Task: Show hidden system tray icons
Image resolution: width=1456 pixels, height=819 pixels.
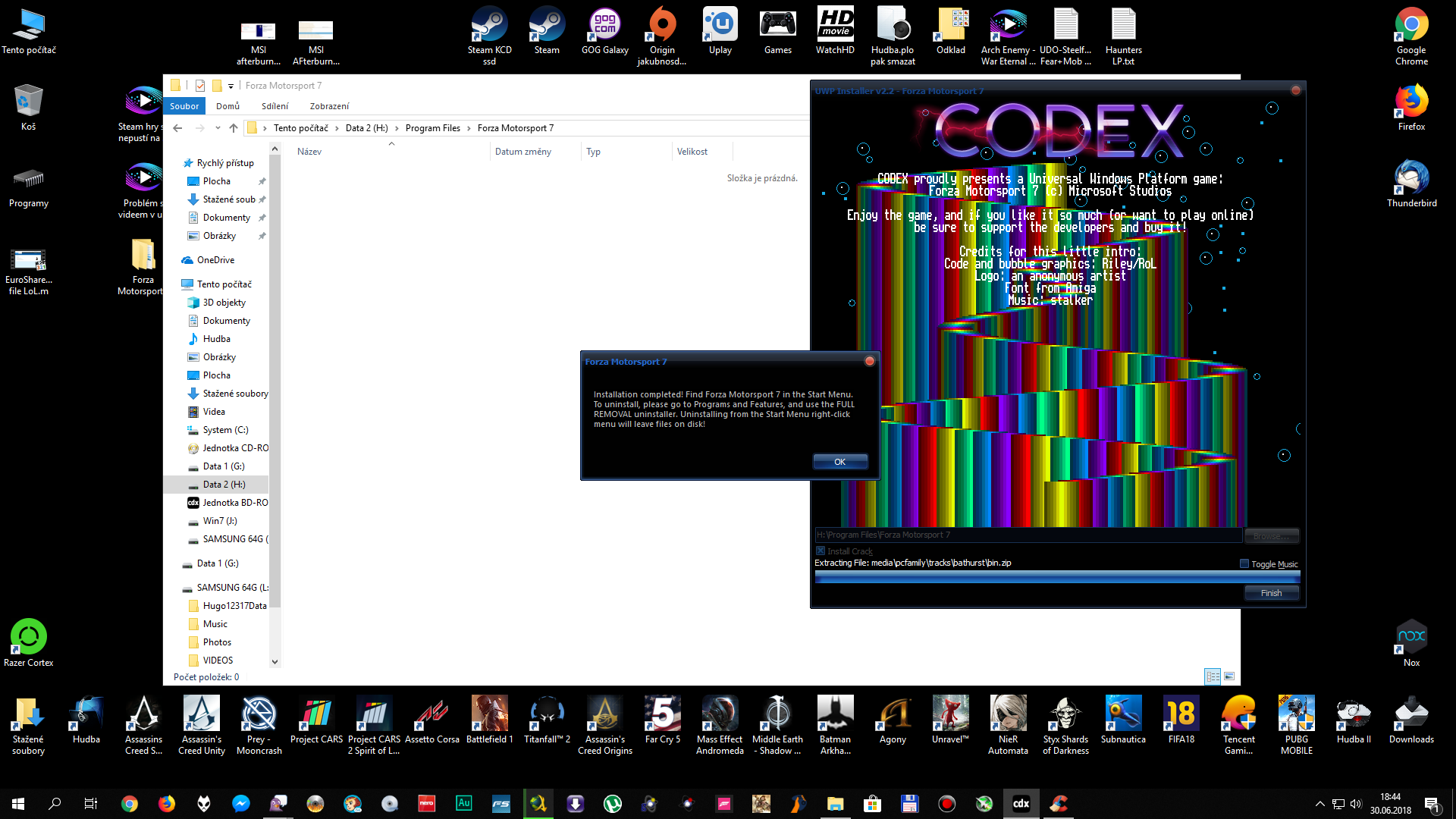Action: pyautogui.click(x=1319, y=804)
